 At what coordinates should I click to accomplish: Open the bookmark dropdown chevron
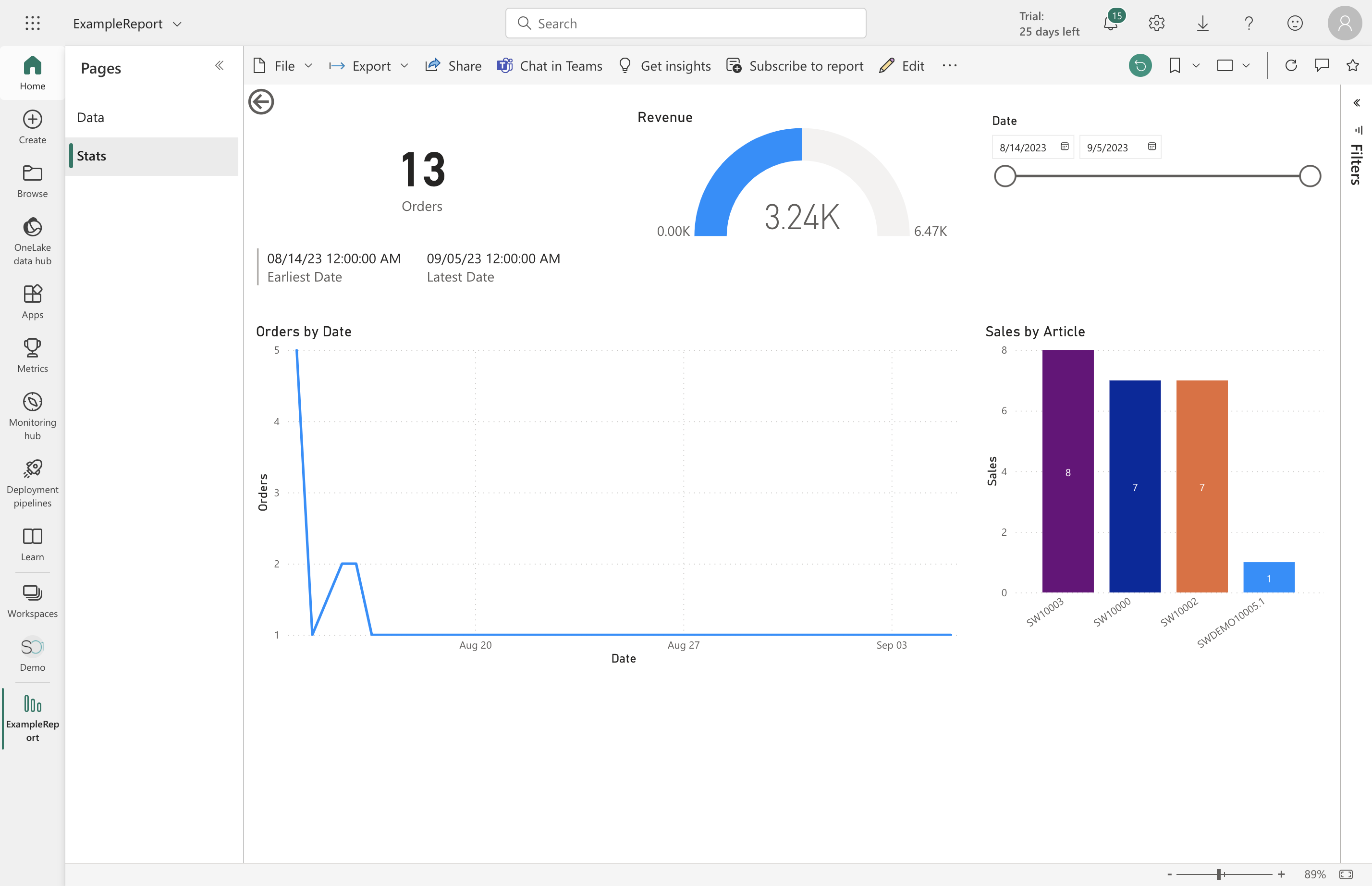[x=1197, y=66]
